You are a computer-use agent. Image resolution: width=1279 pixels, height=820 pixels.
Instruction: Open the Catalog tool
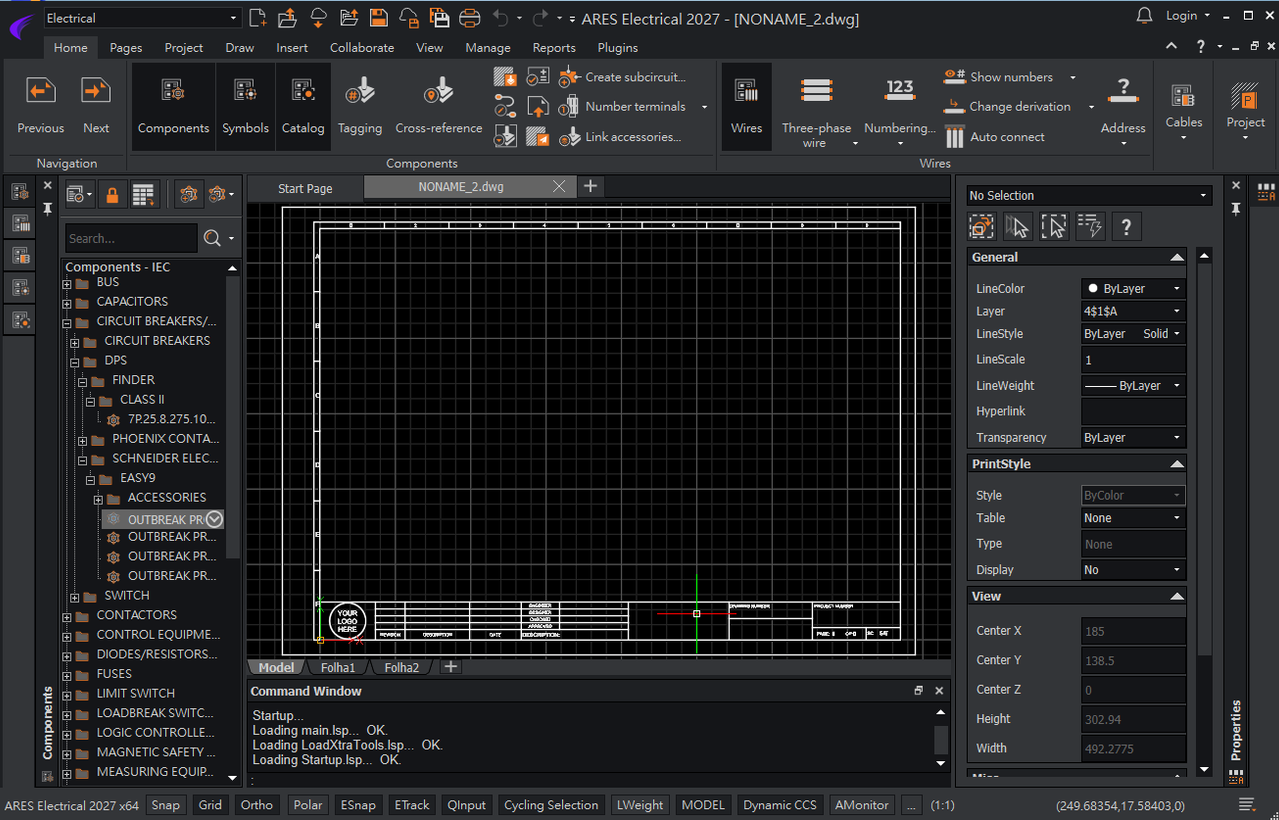click(x=303, y=107)
